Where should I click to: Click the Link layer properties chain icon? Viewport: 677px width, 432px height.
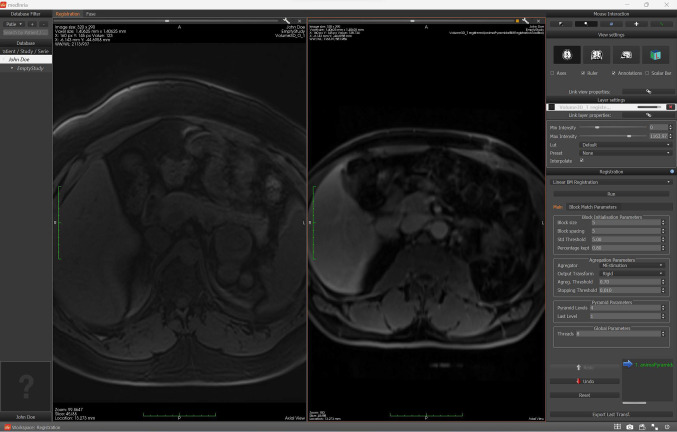[648, 114]
